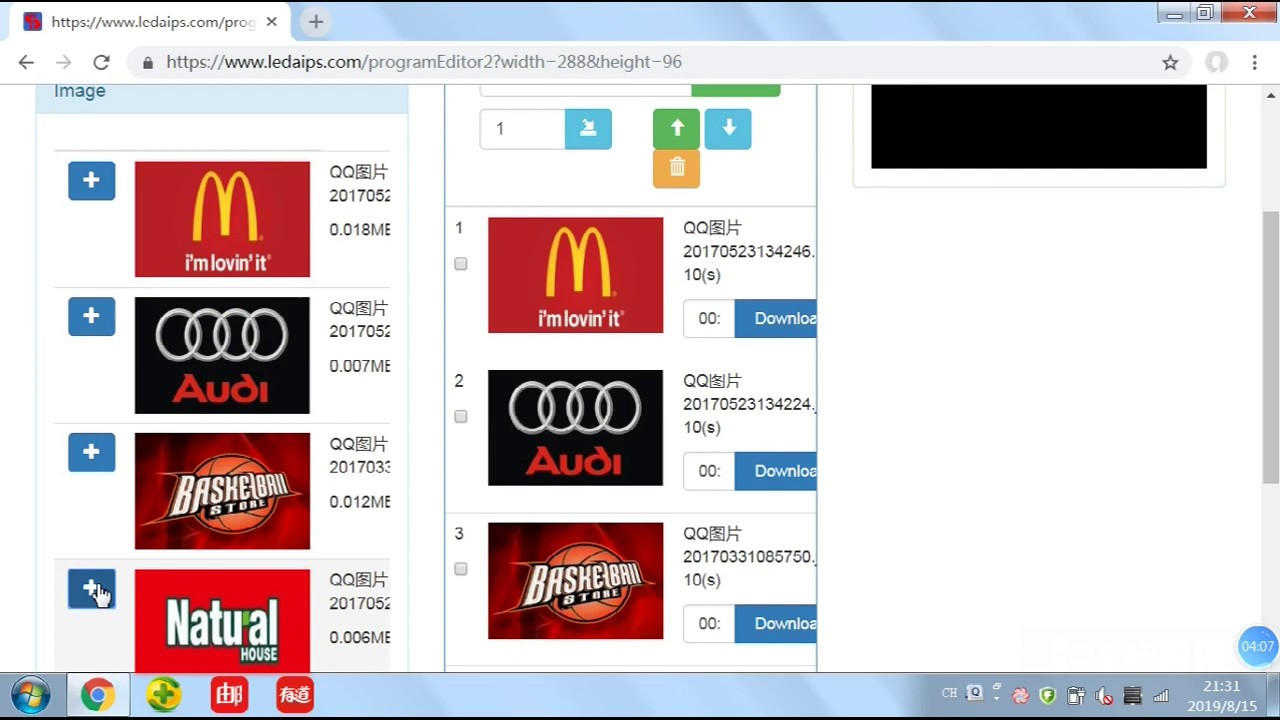Click the network signal tray icon
Viewport: 1280px width, 720px height.
pos(1161,695)
